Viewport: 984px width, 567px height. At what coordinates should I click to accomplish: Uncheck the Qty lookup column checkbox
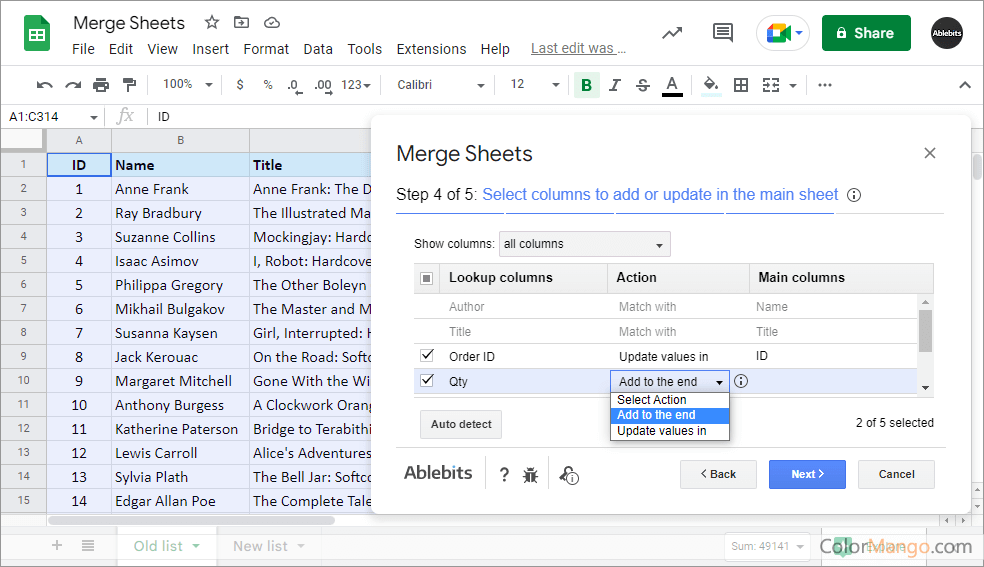(x=427, y=380)
